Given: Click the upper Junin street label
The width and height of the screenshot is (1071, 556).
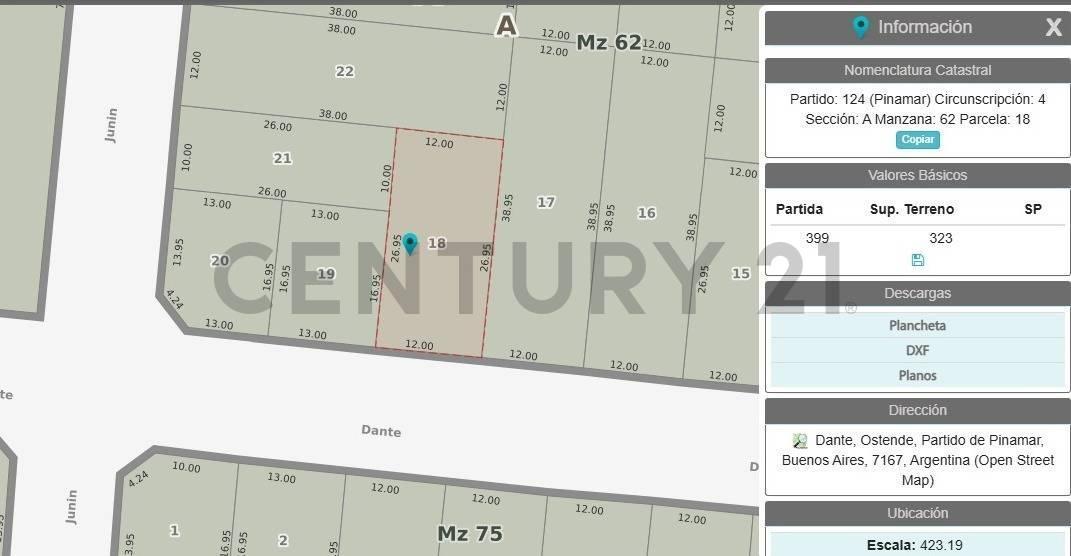Looking at the screenshot, I should point(111,126).
